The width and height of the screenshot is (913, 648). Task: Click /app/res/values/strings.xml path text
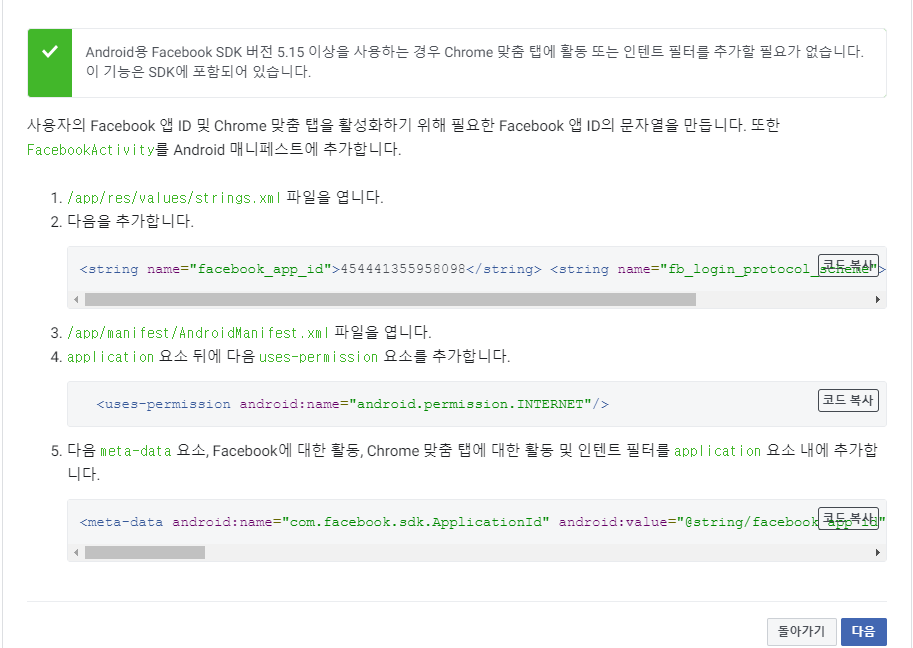click(174, 198)
